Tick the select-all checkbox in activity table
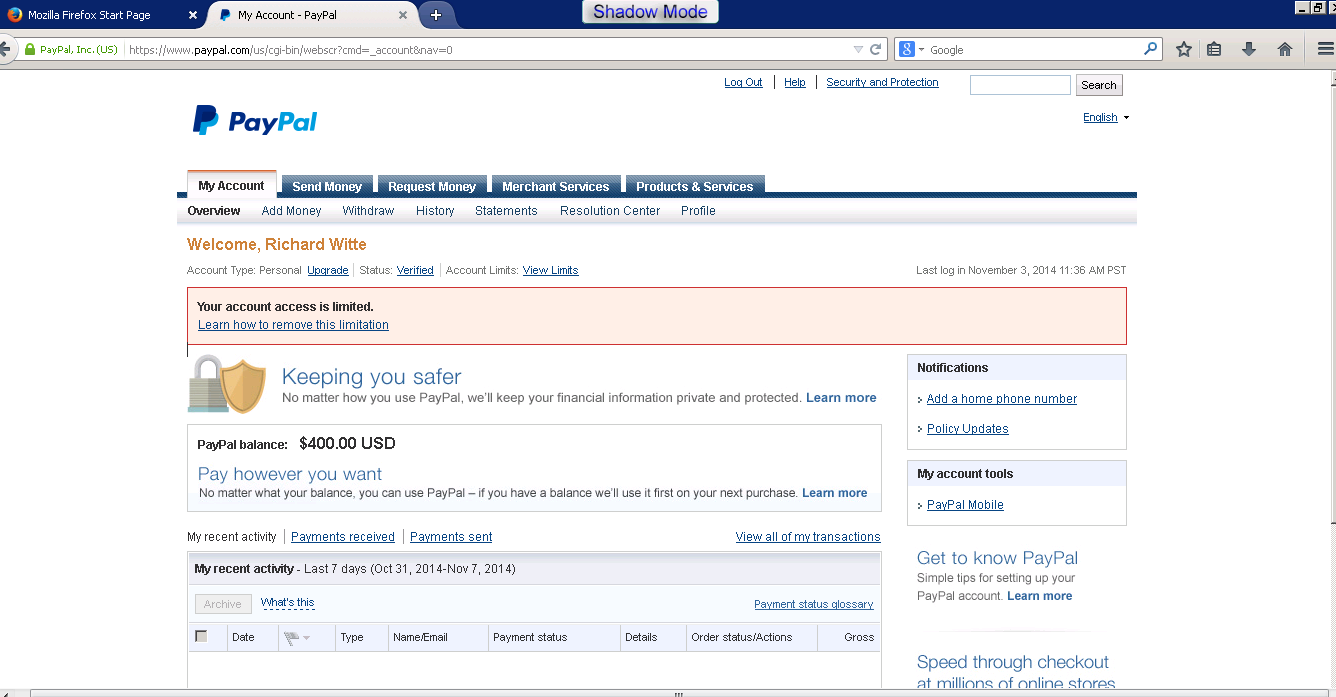The image size is (1336, 697). click(x=201, y=636)
